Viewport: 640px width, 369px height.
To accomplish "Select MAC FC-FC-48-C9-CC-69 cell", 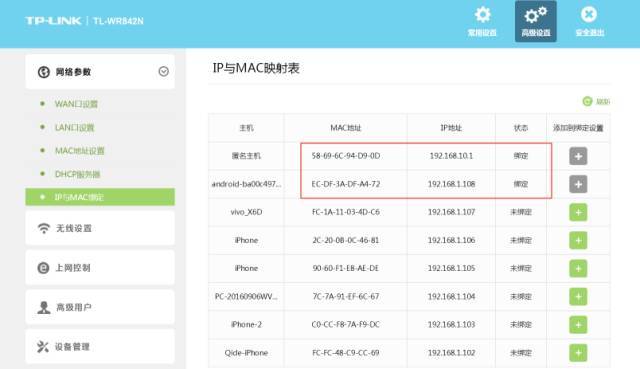I will 346,353.
